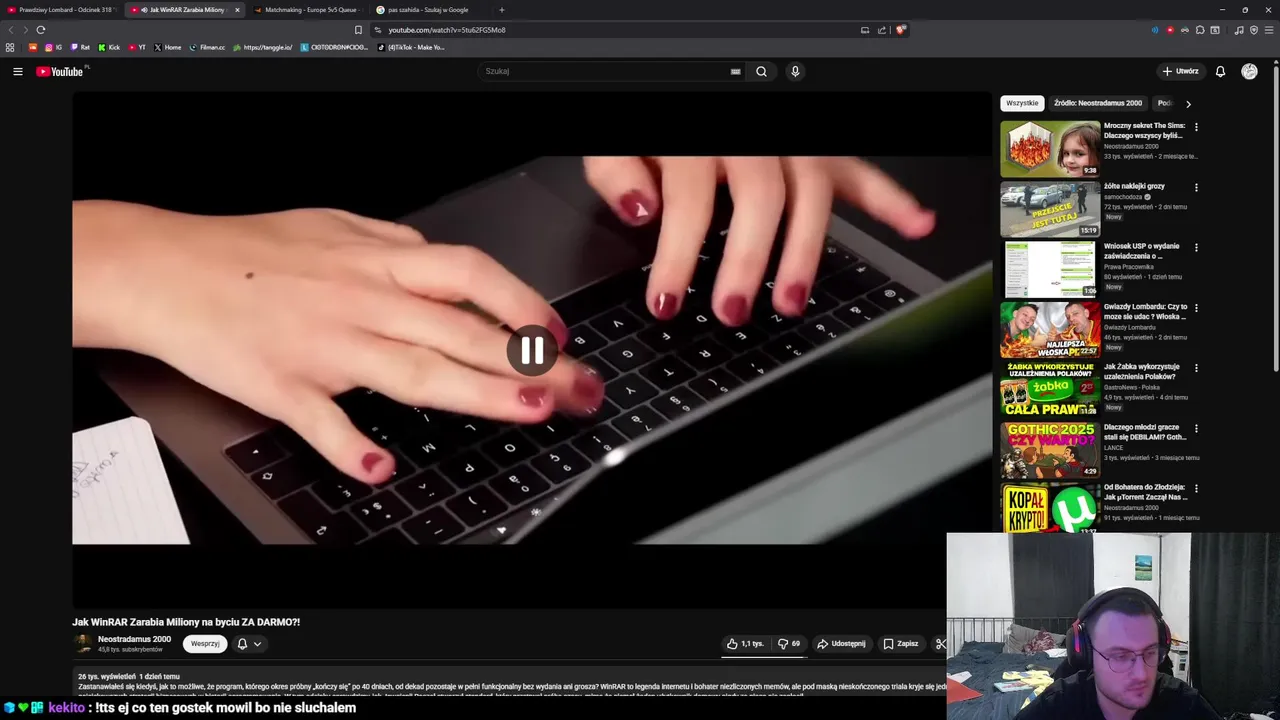Expand the video description text

(x=510, y=685)
